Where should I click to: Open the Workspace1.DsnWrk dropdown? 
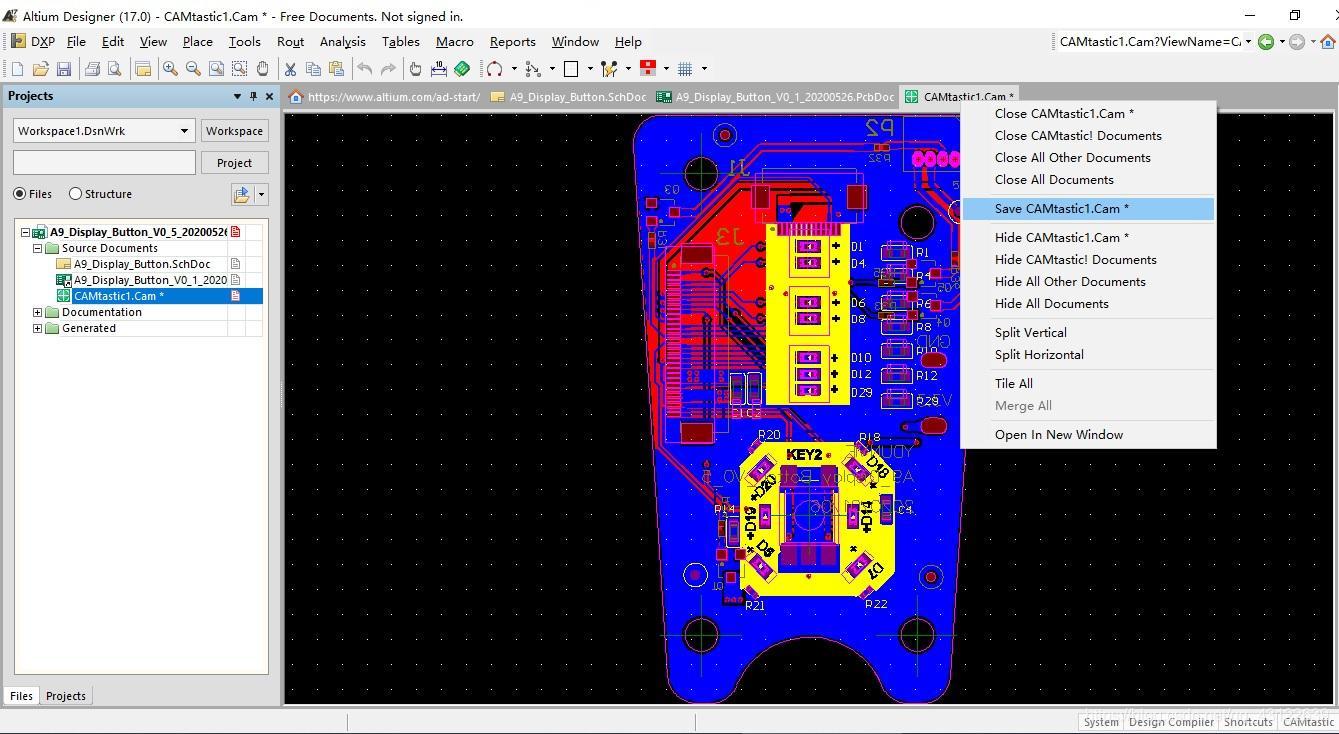click(x=103, y=131)
